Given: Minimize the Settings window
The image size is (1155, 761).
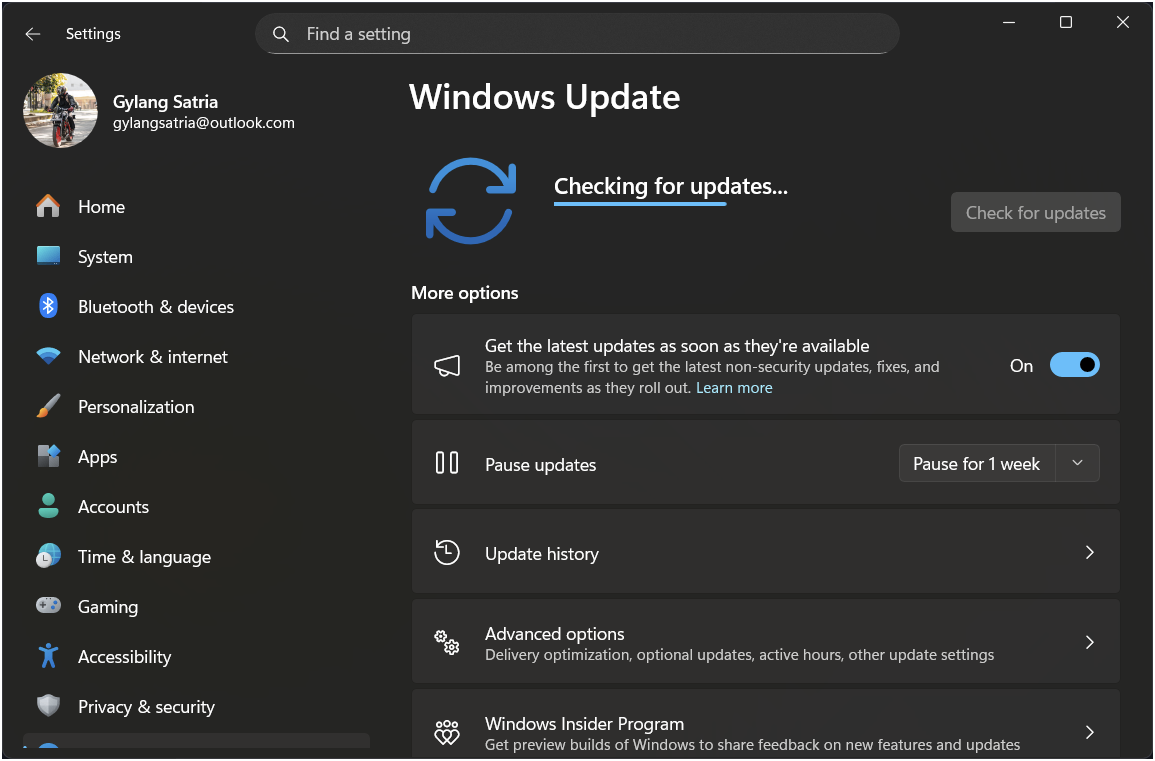Looking at the screenshot, I should [1009, 22].
